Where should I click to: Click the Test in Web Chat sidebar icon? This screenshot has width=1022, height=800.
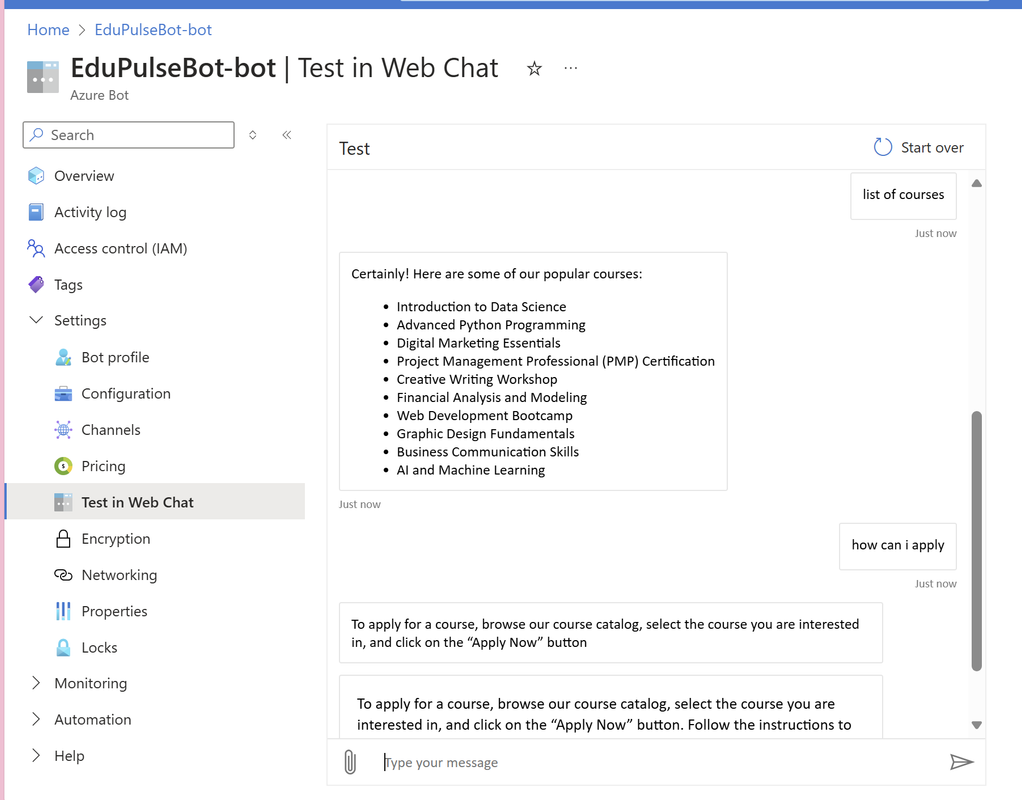[63, 502]
